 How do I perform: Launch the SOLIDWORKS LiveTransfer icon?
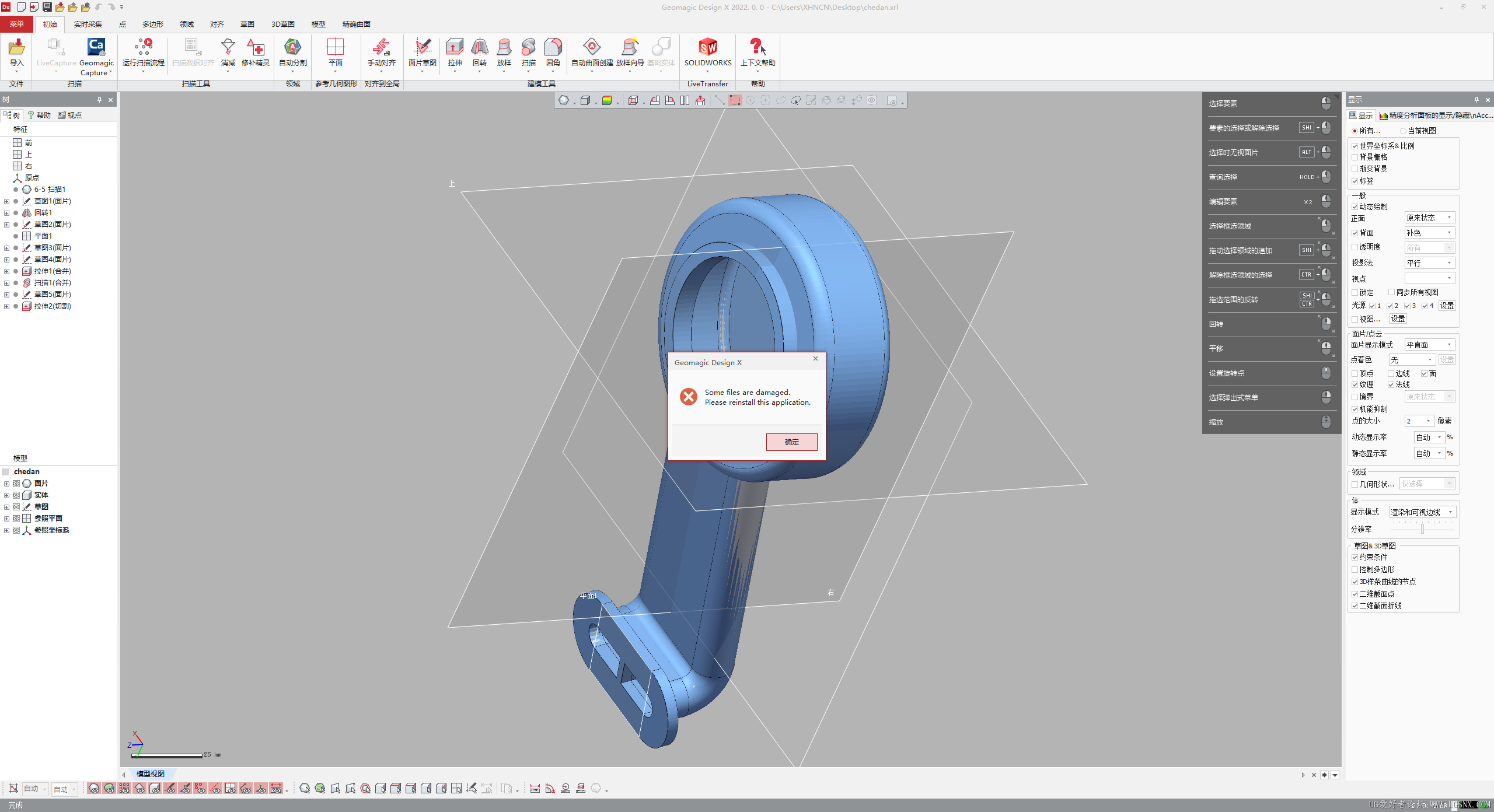pos(707,48)
